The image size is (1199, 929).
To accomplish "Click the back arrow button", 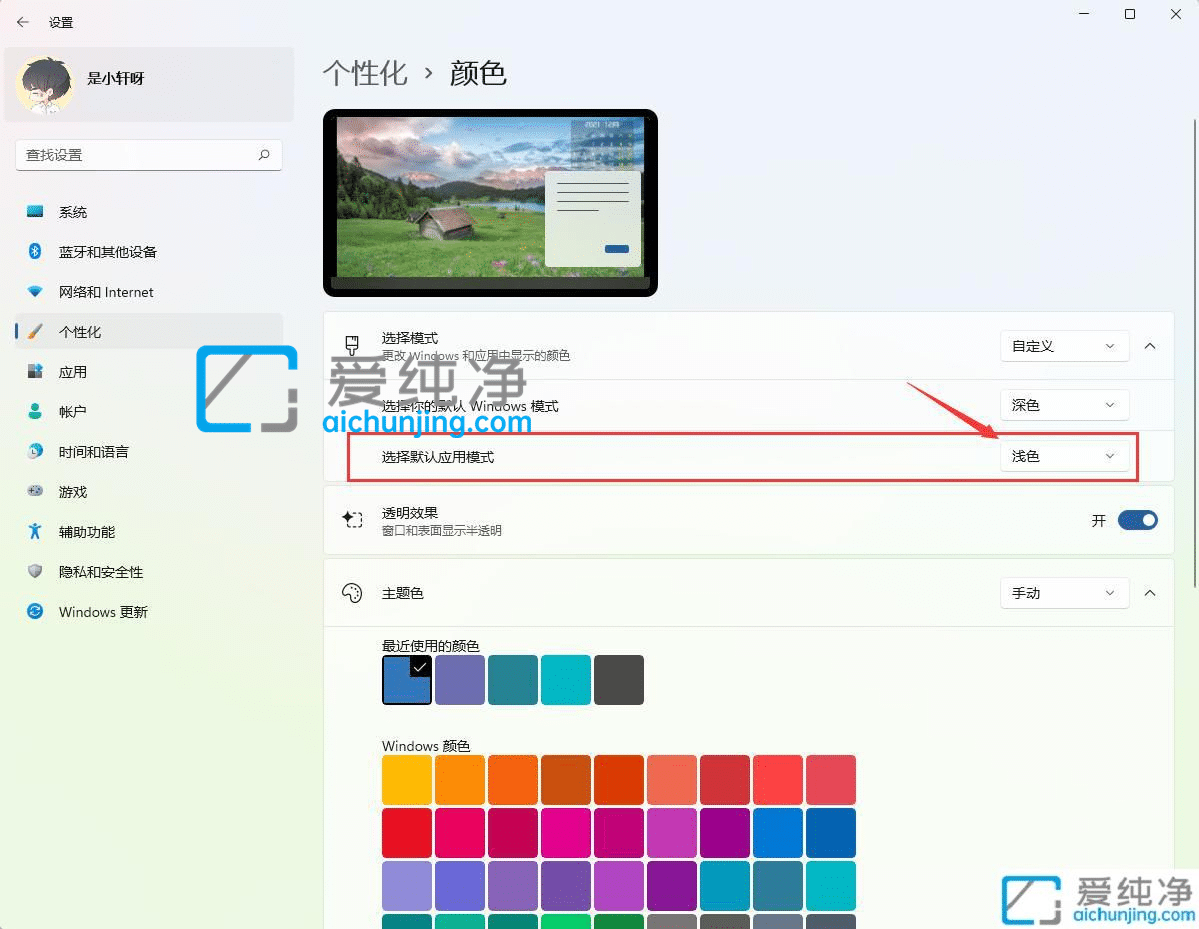I will click(x=22, y=21).
